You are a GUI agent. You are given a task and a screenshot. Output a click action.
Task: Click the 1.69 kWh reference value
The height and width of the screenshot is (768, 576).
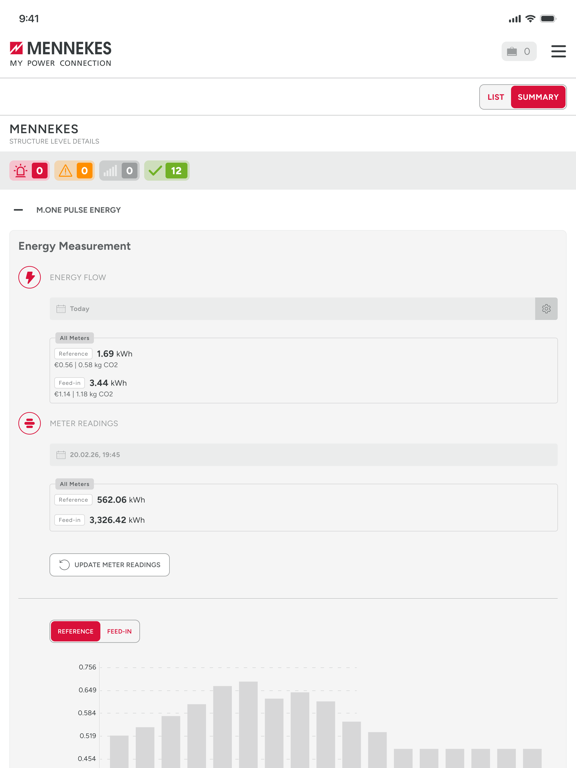[115, 354]
